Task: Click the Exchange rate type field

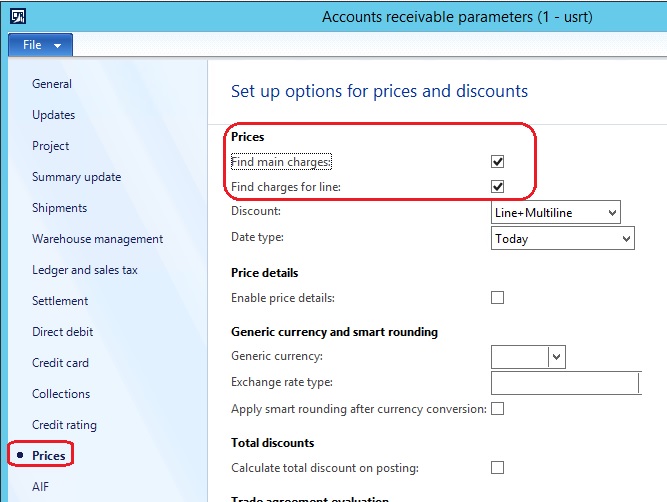Action: (565, 383)
